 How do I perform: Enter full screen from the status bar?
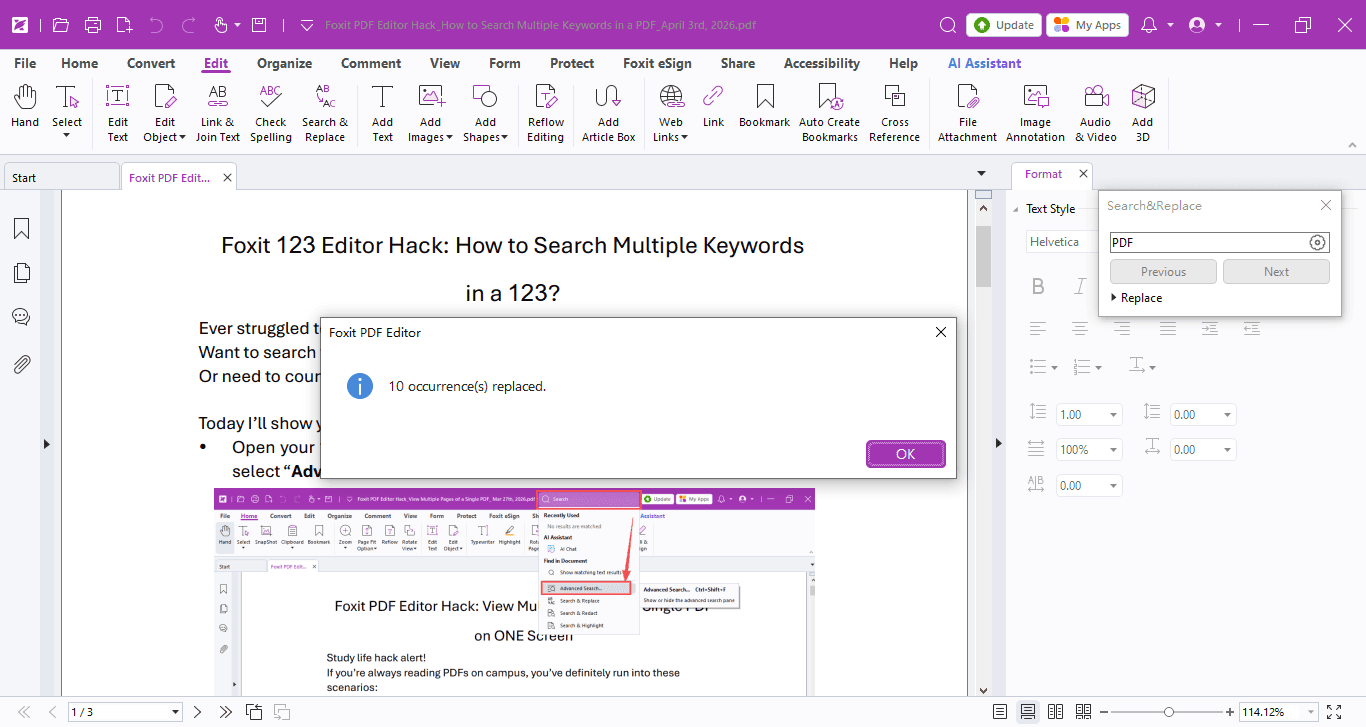click(x=1332, y=712)
